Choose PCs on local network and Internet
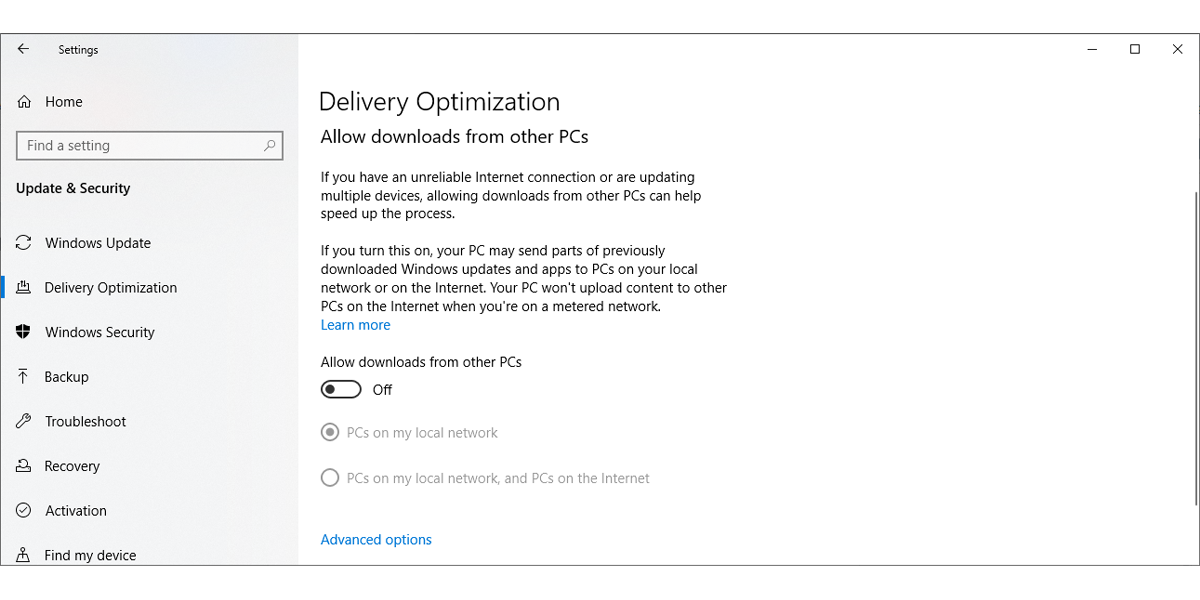 (330, 478)
